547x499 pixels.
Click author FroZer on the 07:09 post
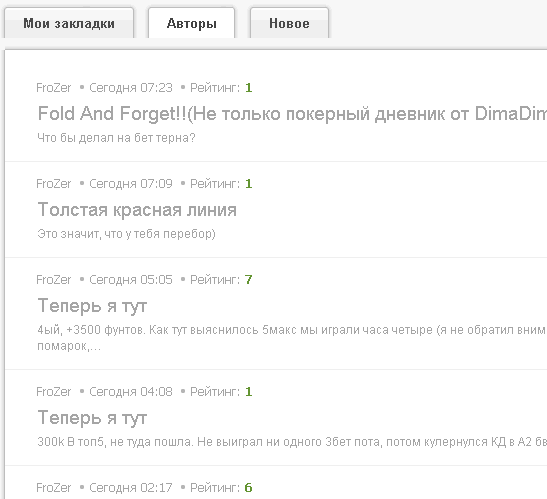pos(54,184)
